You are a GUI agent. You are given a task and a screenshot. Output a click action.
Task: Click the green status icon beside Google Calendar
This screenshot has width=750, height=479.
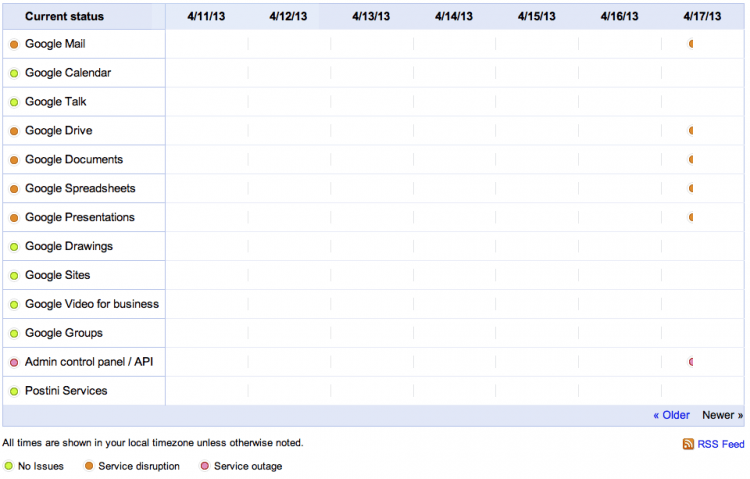(14, 73)
